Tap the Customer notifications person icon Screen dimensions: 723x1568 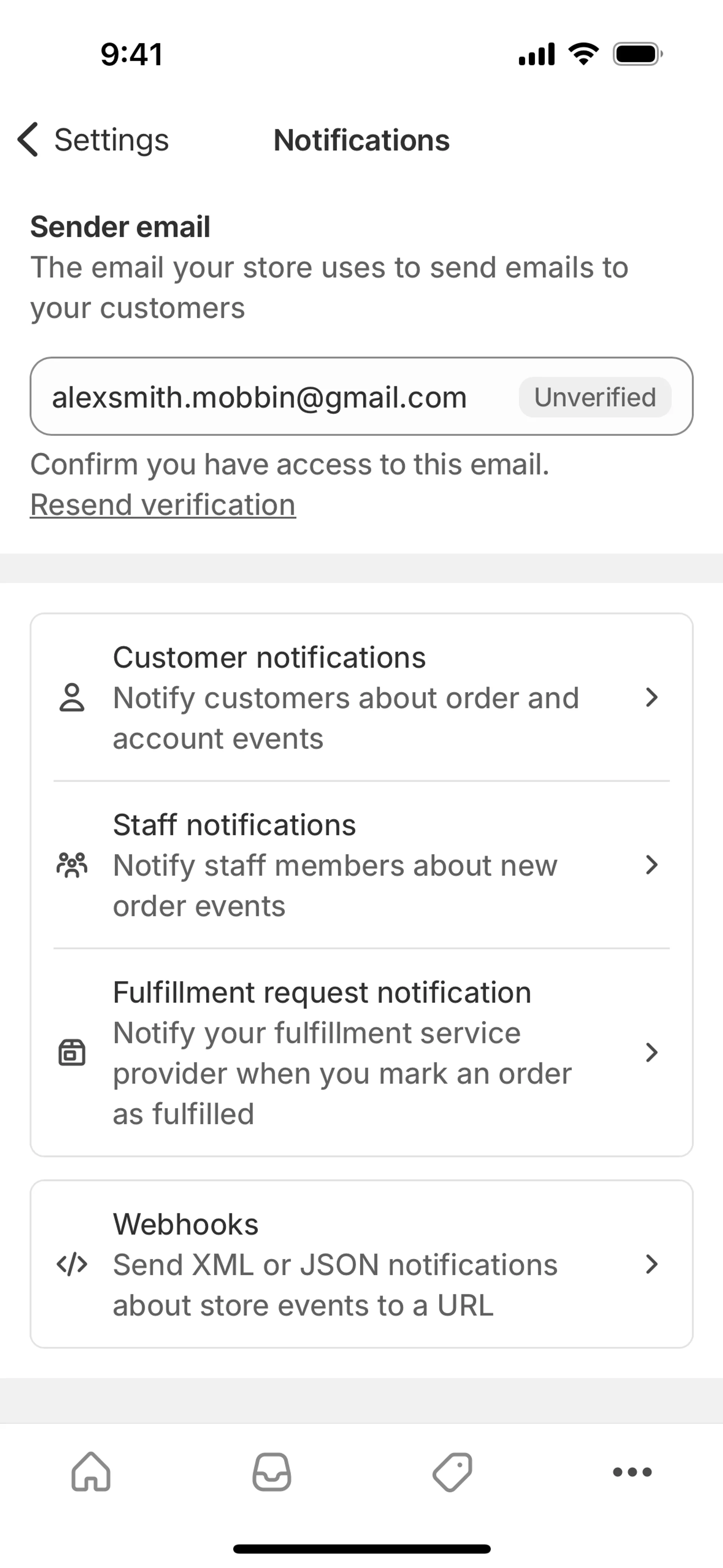pos(72,698)
